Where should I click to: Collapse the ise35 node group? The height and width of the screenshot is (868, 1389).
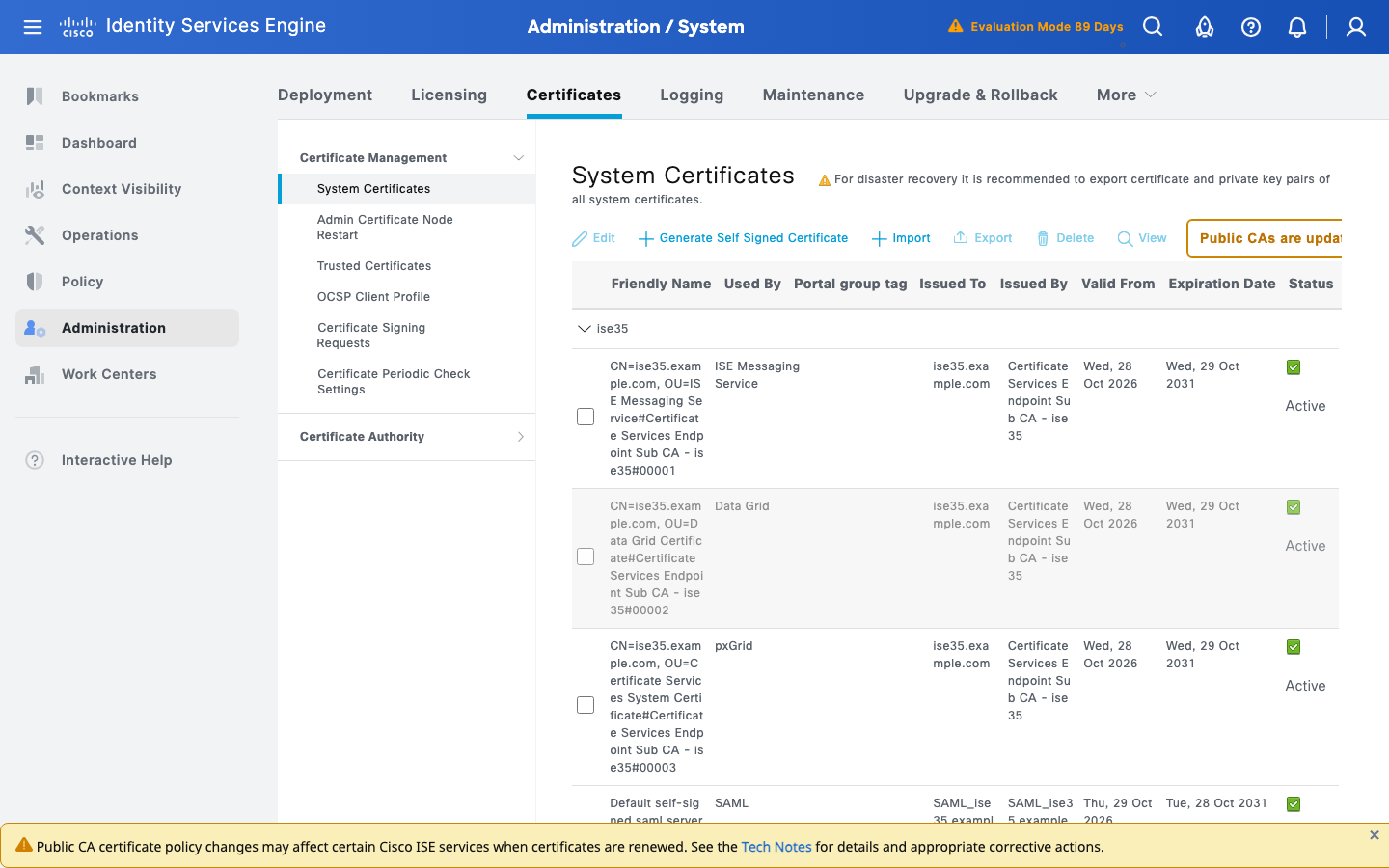click(584, 329)
